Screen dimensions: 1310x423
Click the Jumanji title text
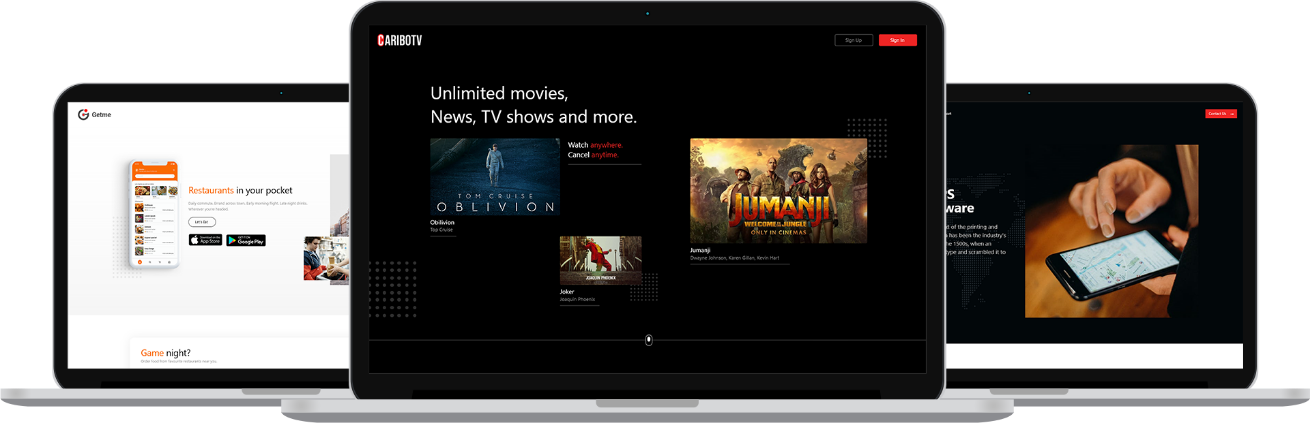pyautogui.click(x=700, y=250)
